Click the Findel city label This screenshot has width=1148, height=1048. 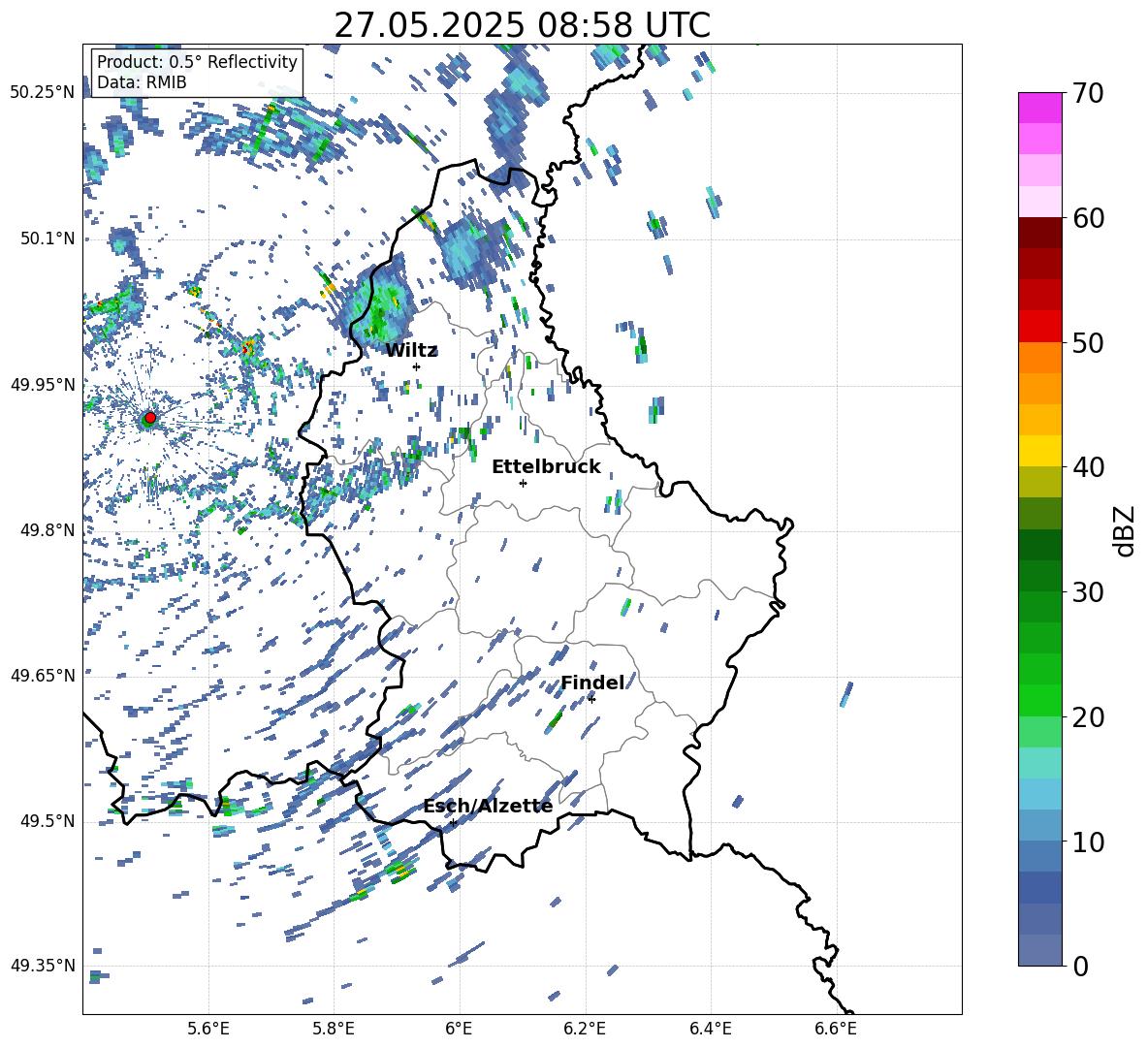pos(592,683)
